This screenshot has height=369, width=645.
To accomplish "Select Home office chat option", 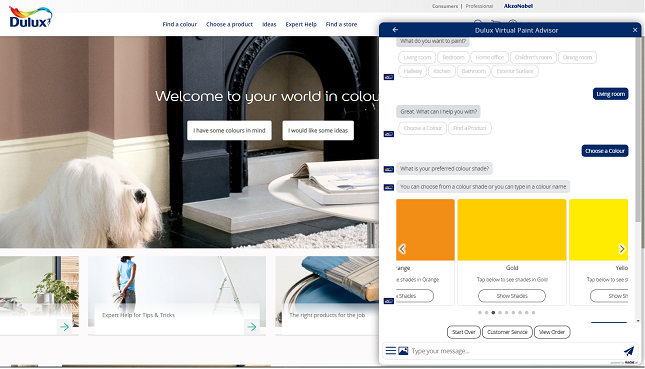I will click(490, 58).
